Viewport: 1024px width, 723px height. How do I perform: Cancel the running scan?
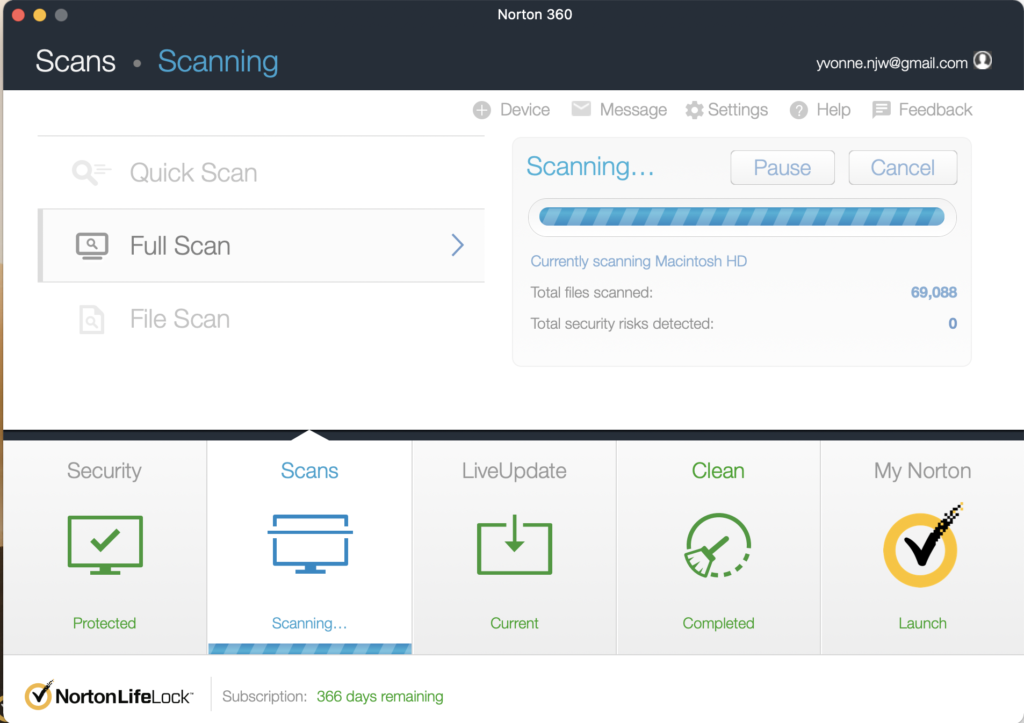point(903,168)
